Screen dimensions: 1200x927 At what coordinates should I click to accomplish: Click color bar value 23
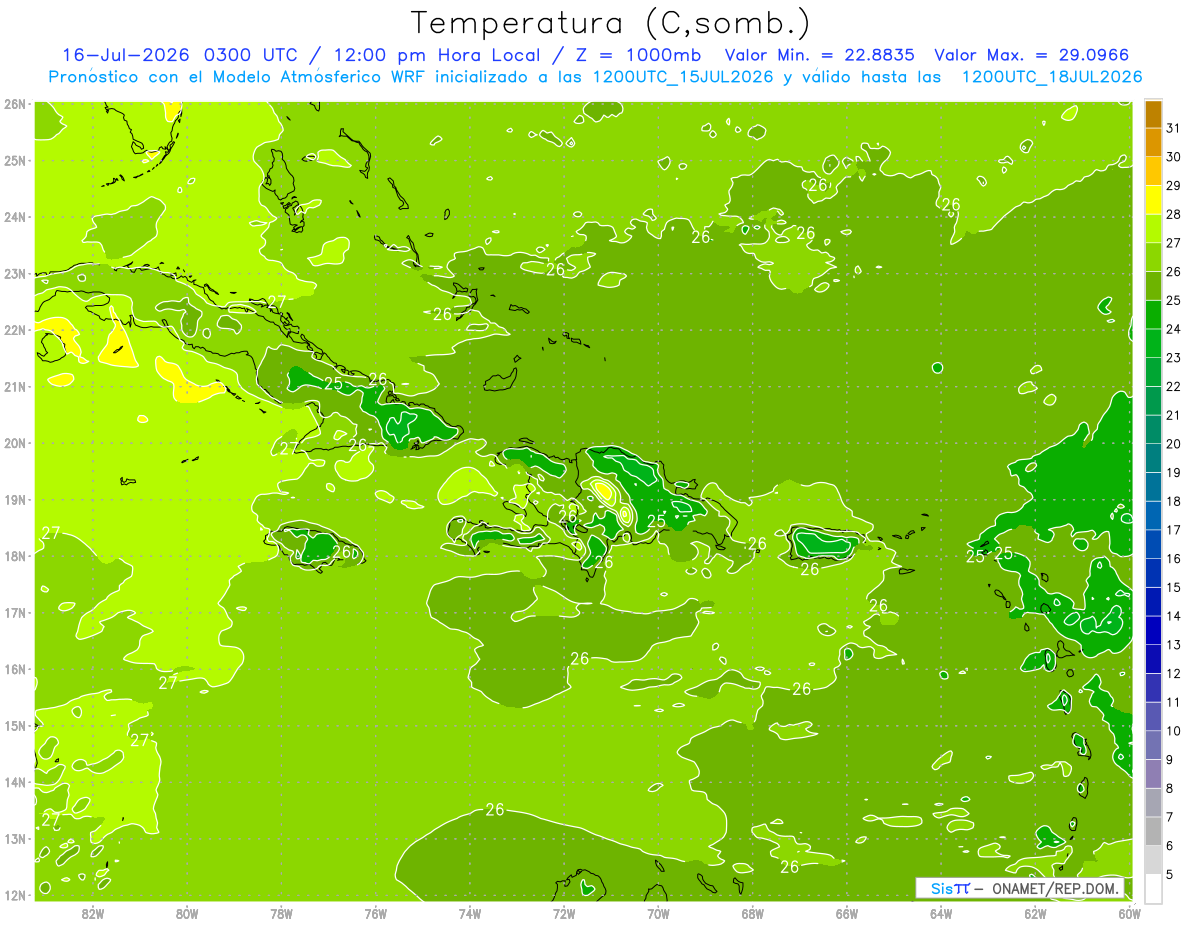pyautogui.click(x=1174, y=357)
